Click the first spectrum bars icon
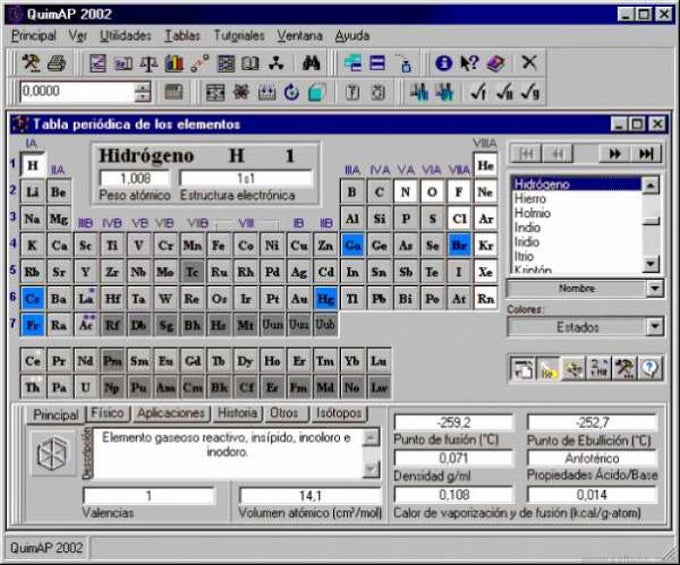 click(x=419, y=92)
